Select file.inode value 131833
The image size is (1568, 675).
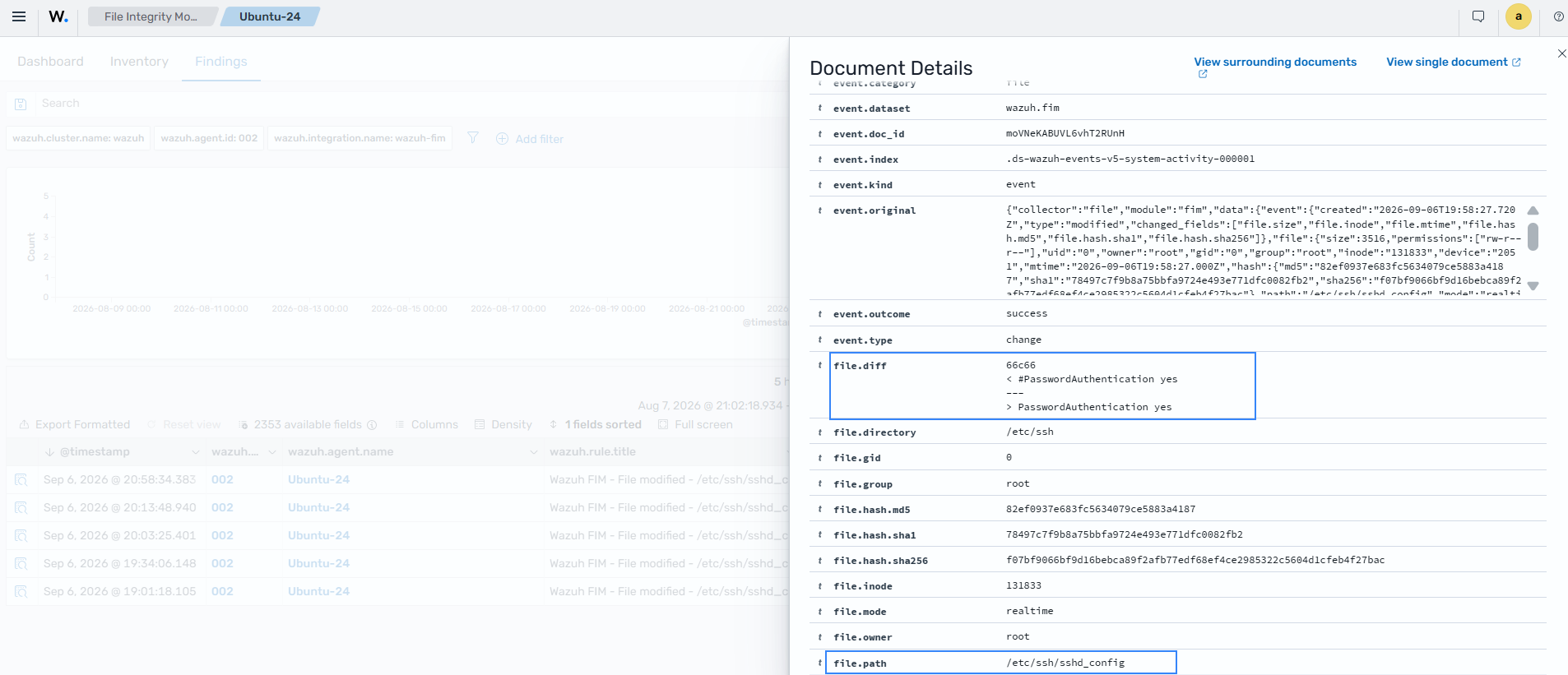[1023, 585]
